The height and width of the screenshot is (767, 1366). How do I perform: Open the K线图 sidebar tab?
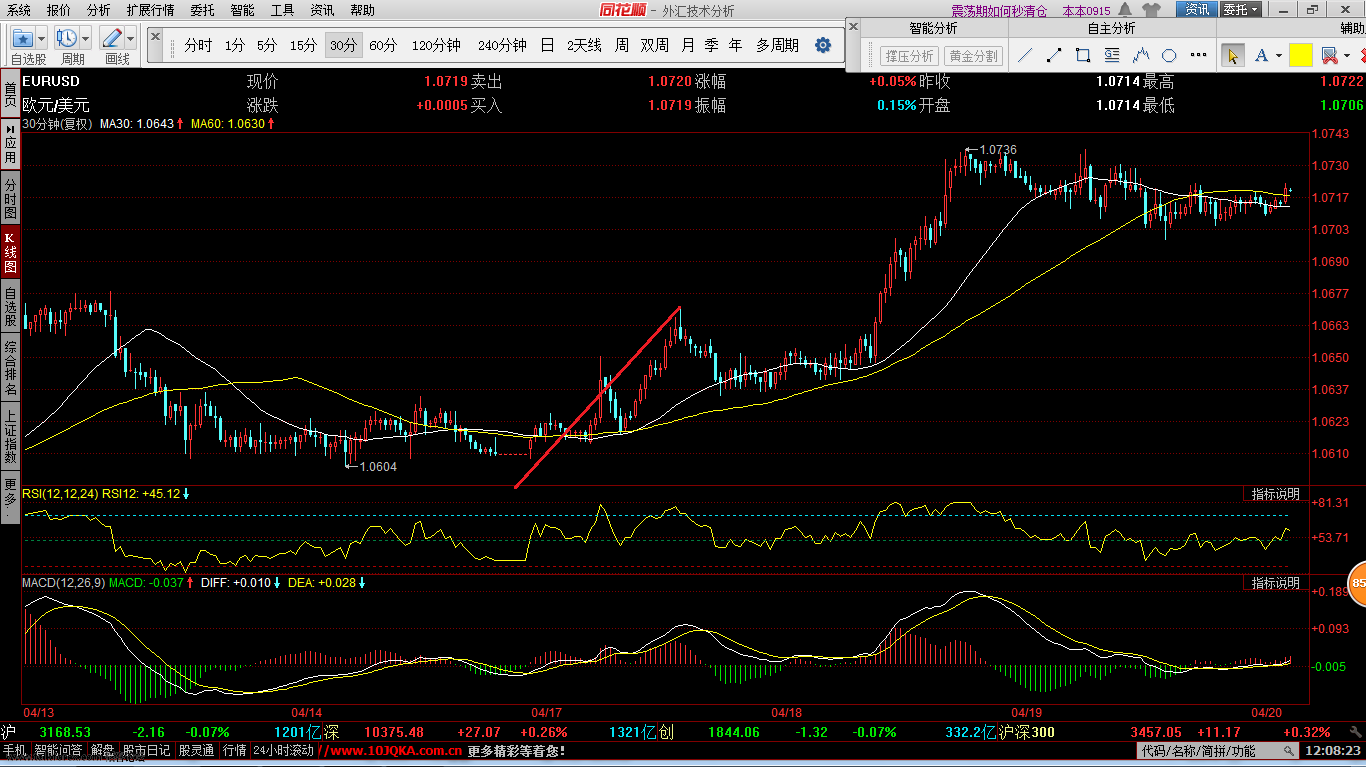[10, 252]
